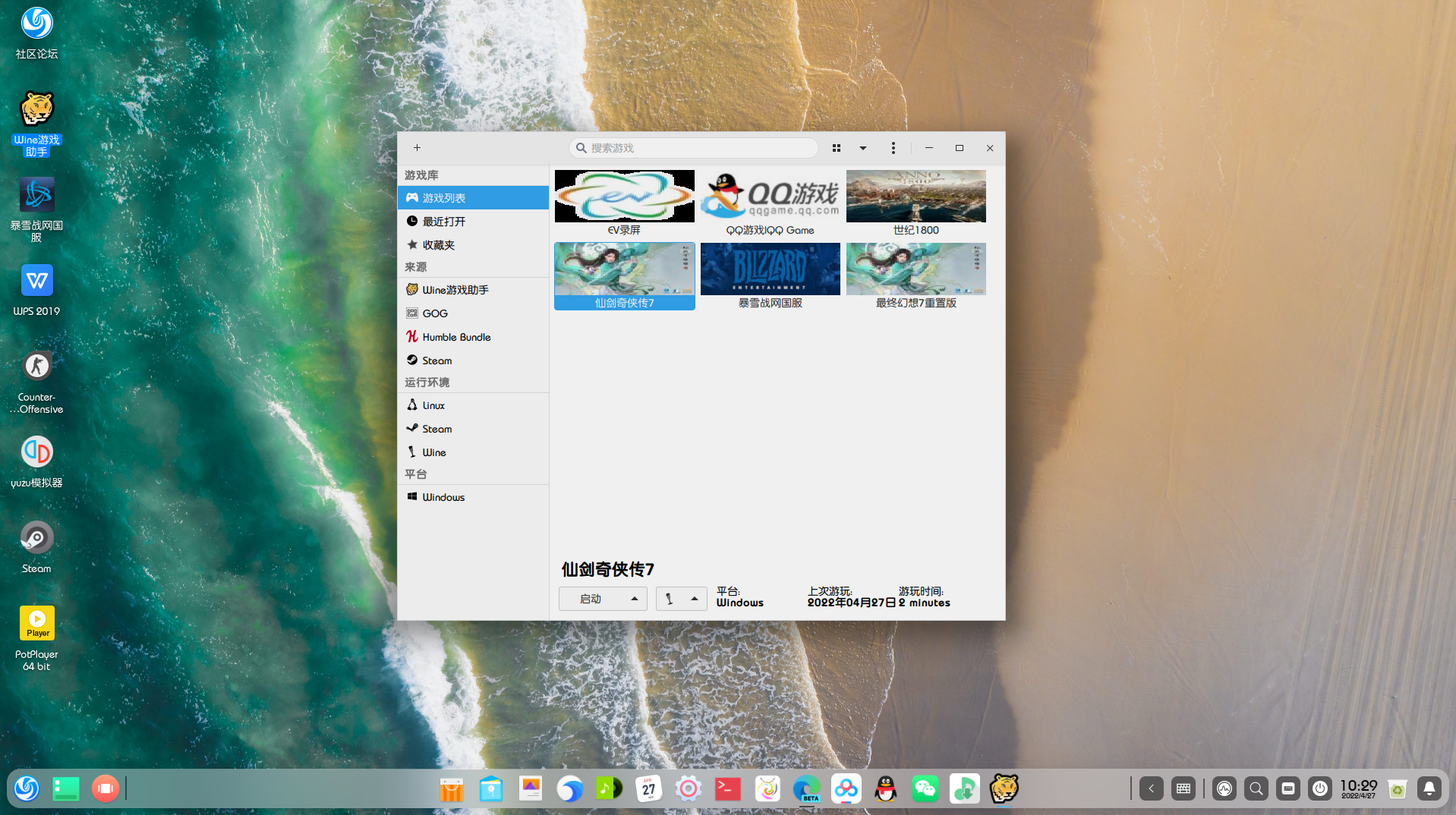Switch to 最近打开 (recently played) view
1456x815 pixels.
pyautogui.click(x=443, y=221)
